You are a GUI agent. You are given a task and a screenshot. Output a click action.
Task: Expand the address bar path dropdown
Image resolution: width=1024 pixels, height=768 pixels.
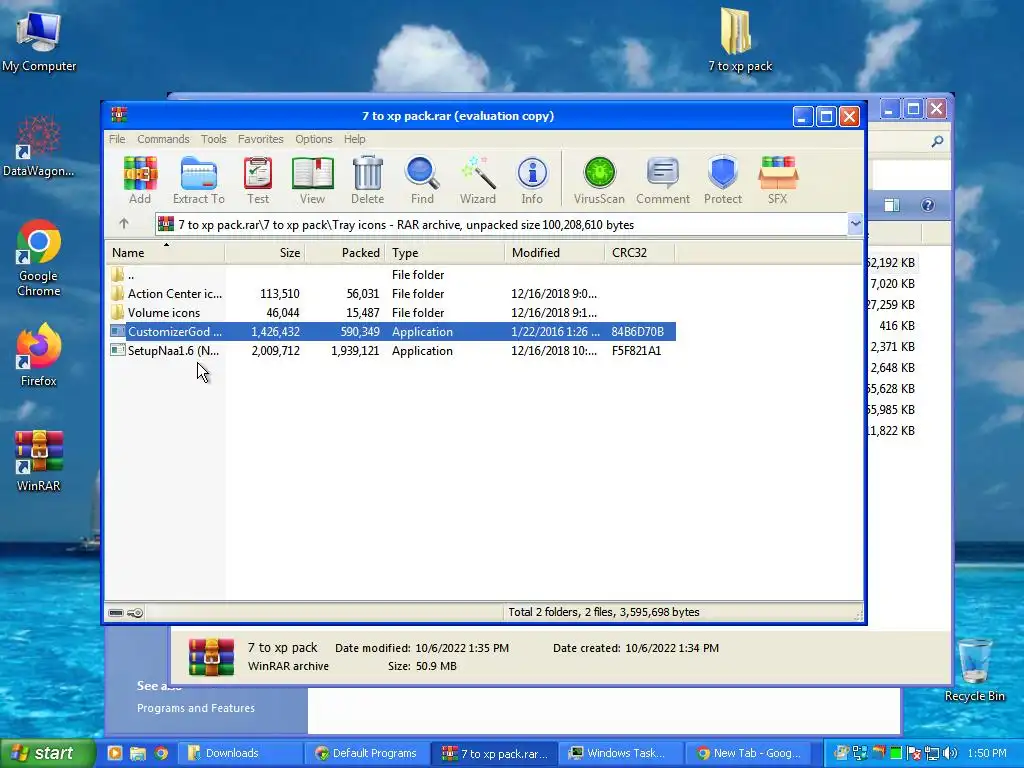[856, 224]
